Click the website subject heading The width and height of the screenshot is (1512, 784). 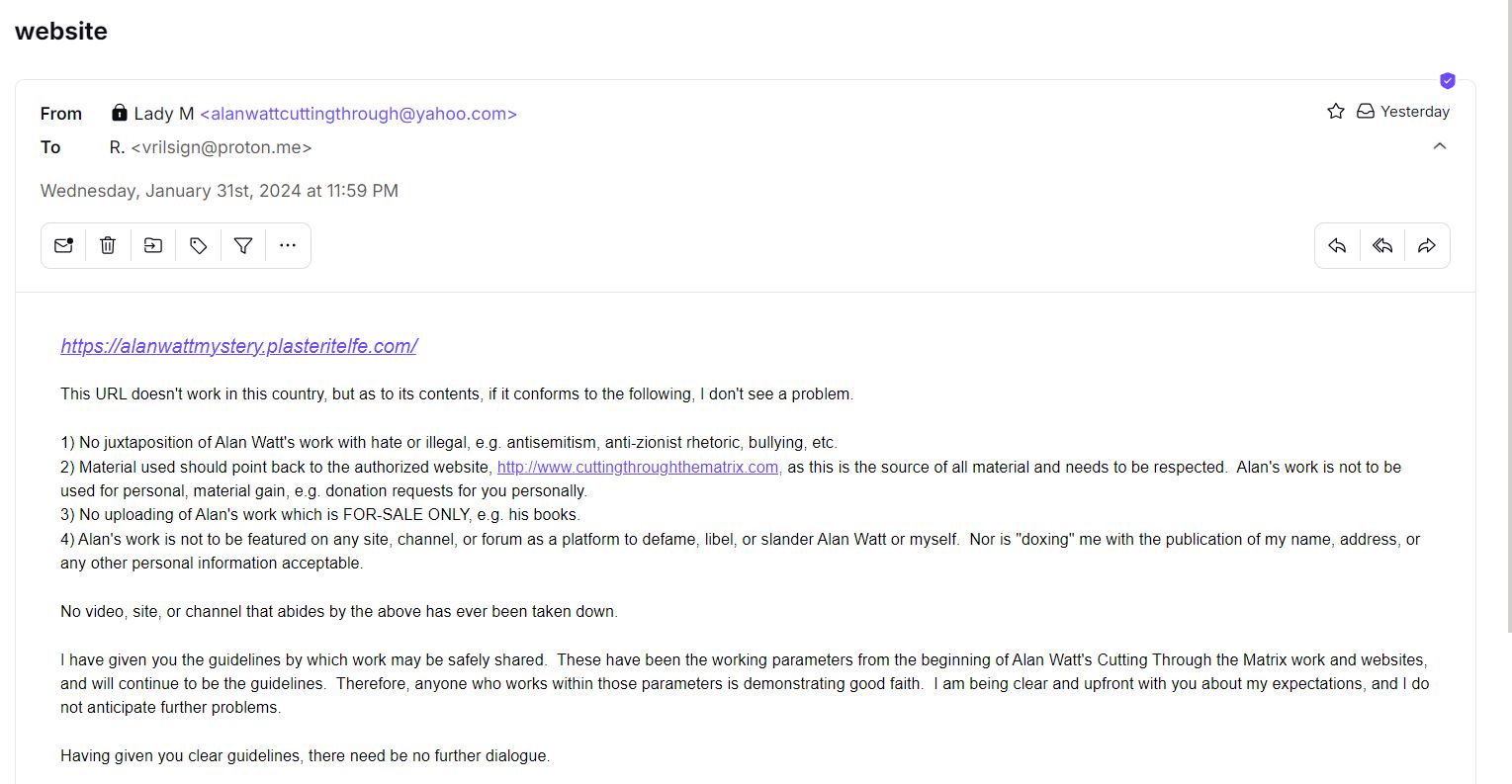point(61,31)
